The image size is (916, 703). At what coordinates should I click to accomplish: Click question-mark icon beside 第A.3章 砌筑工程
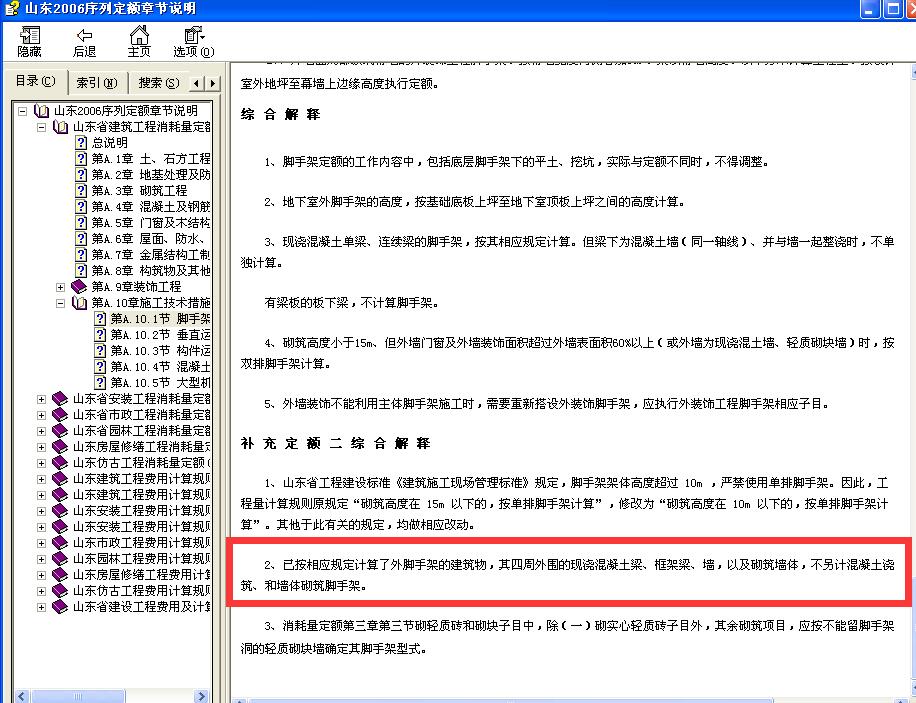pos(81,191)
